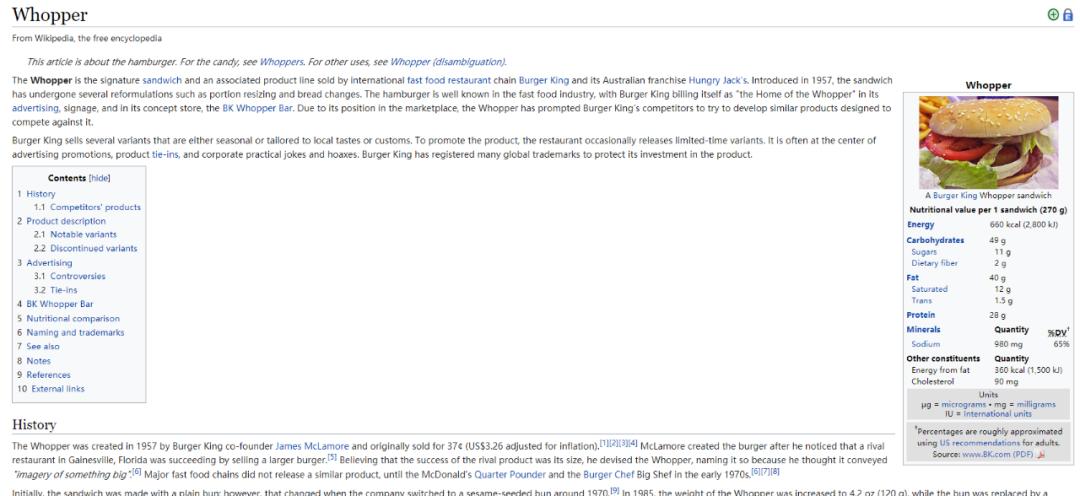
Task: Jump to History in the contents list
Action: point(41,194)
